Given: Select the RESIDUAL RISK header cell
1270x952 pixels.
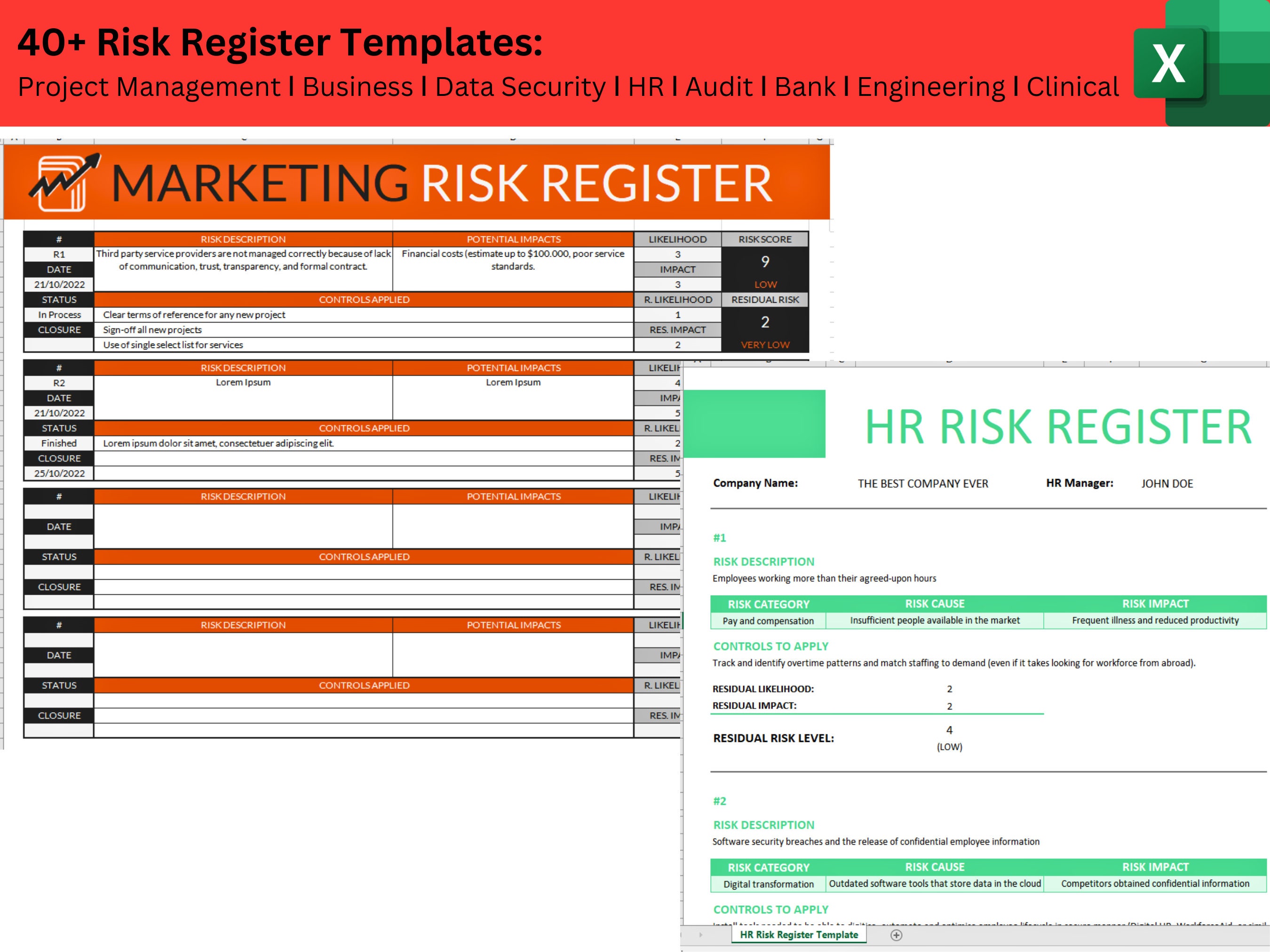Looking at the screenshot, I should tap(765, 299).
